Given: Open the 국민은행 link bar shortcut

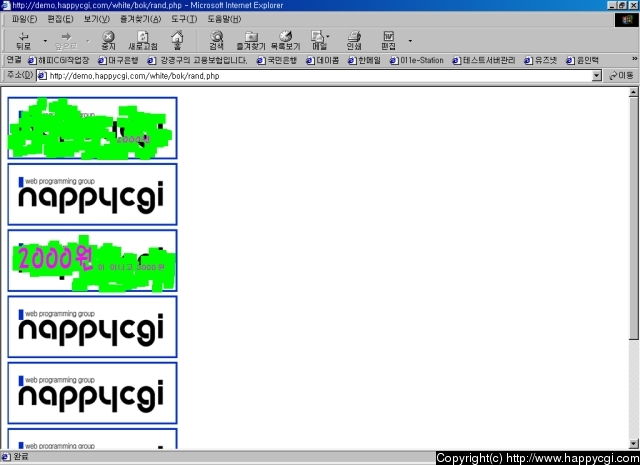Looking at the screenshot, I should click(x=277, y=60).
